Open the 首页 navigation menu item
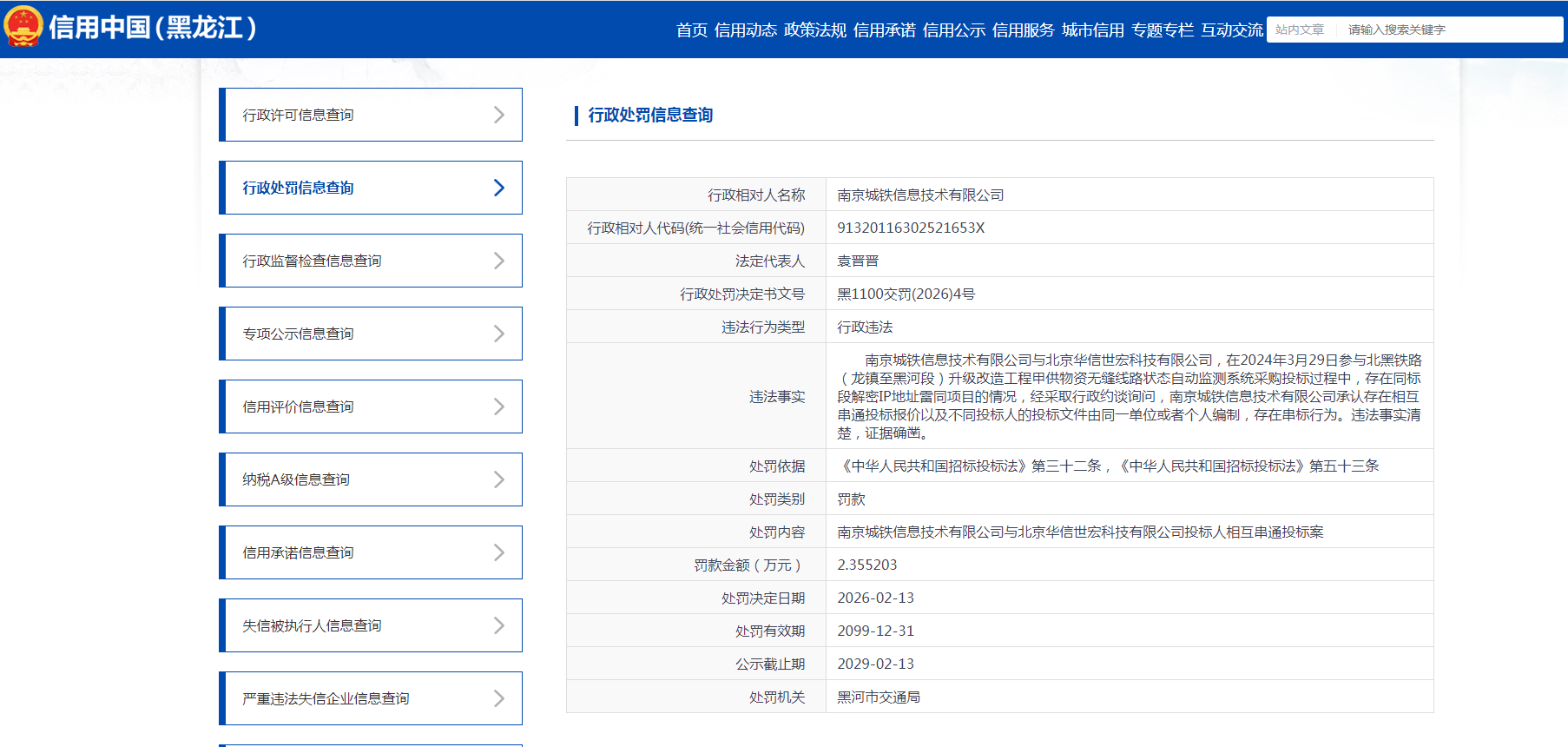The height and width of the screenshot is (747, 1568). point(692,30)
